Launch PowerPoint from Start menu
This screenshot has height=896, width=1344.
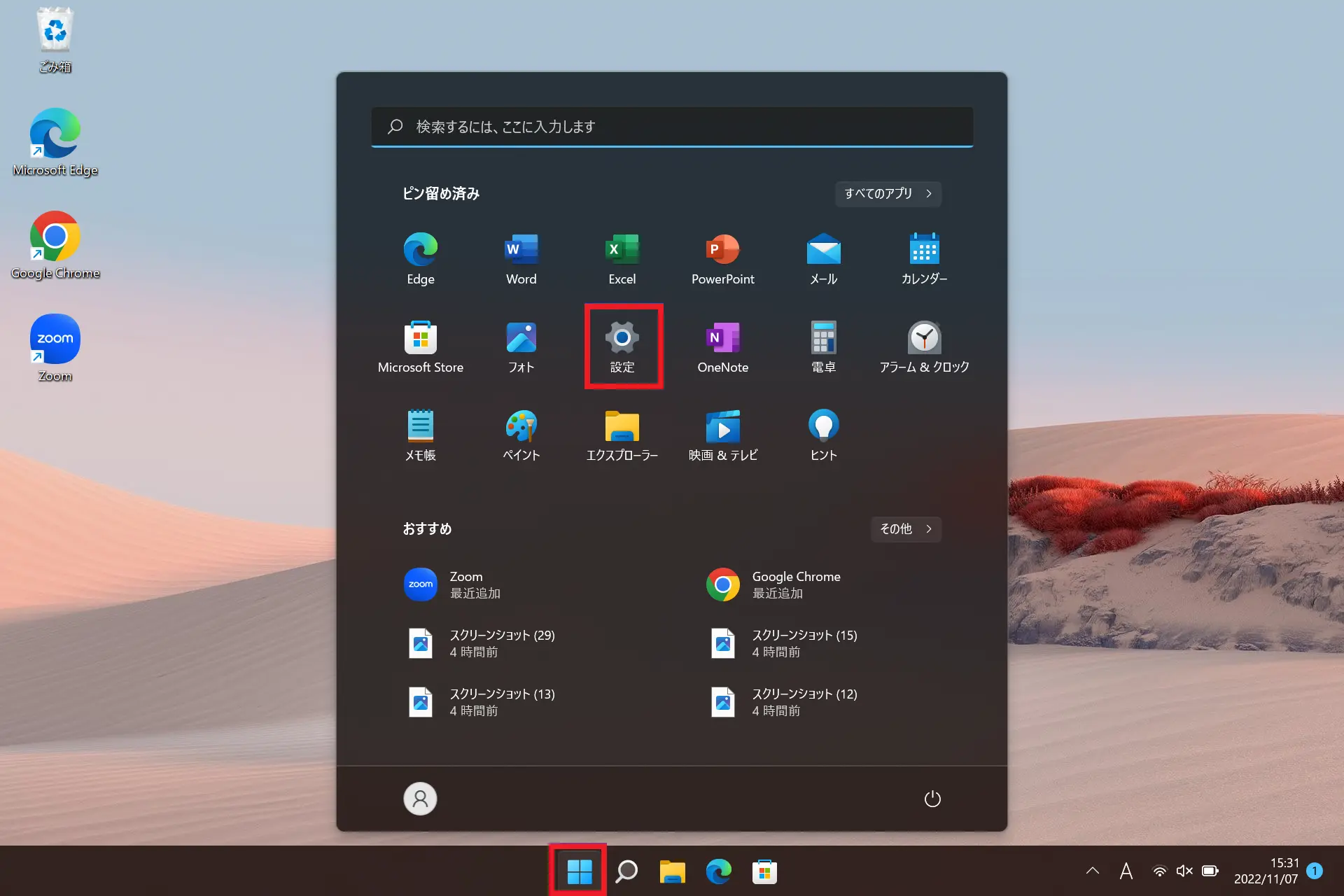point(722,258)
